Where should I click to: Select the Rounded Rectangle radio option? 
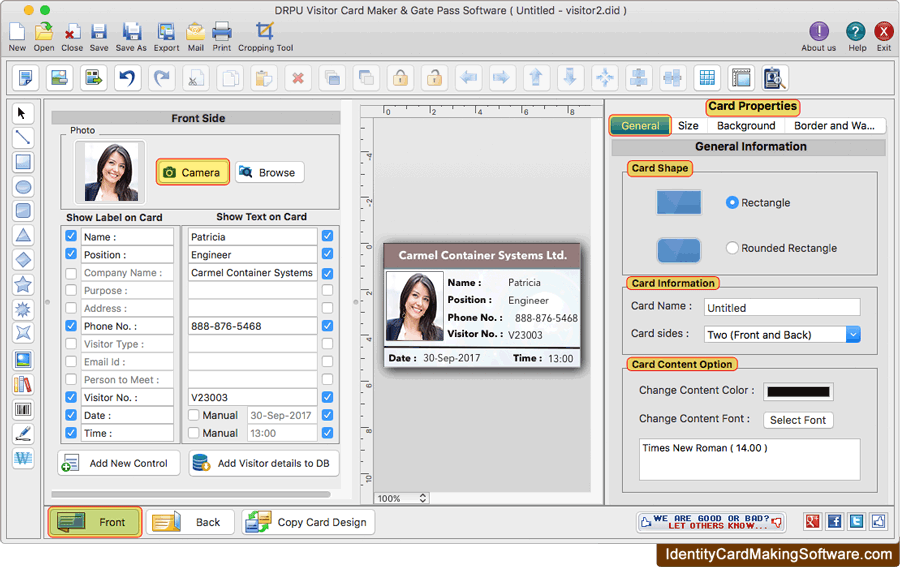click(732, 248)
